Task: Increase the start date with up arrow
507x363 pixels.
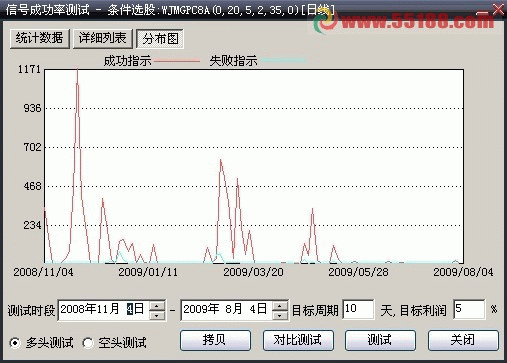Action: coord(157,306)
